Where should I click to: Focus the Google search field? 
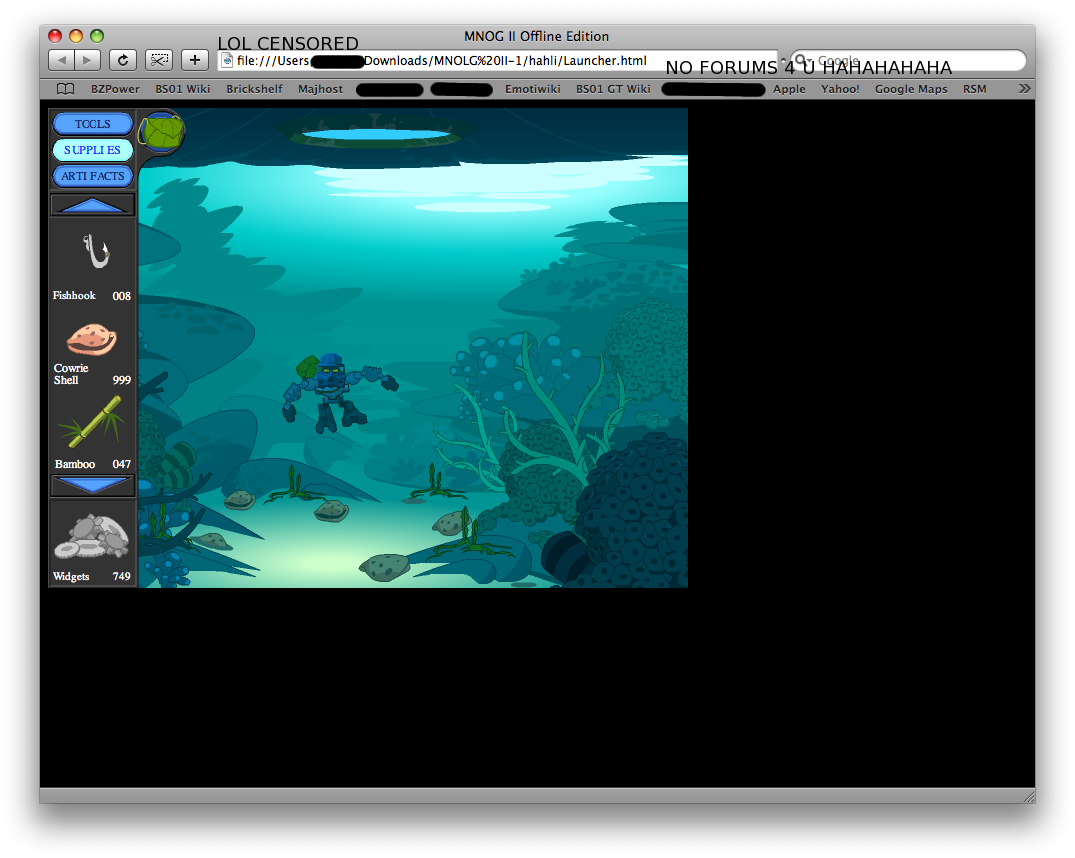(908, 60)
